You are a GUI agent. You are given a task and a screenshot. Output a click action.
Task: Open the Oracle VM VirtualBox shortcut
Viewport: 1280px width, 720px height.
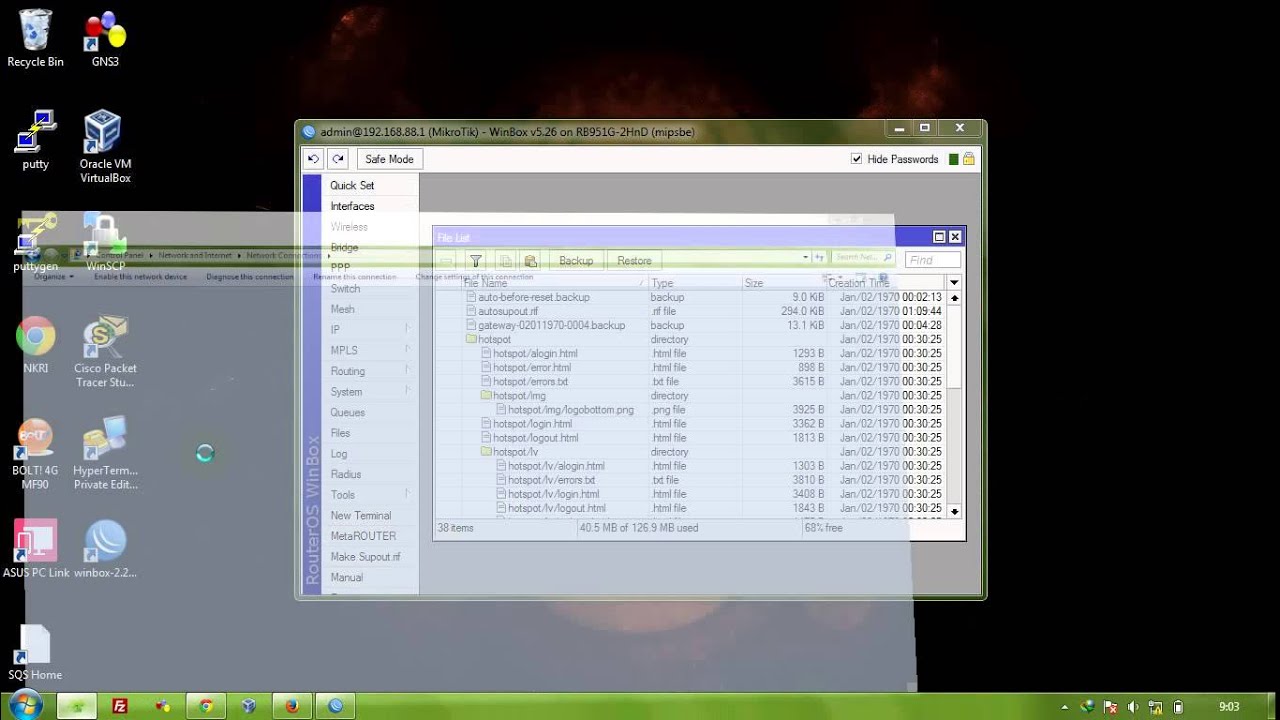pyautogui.click(x=105, y=147)
